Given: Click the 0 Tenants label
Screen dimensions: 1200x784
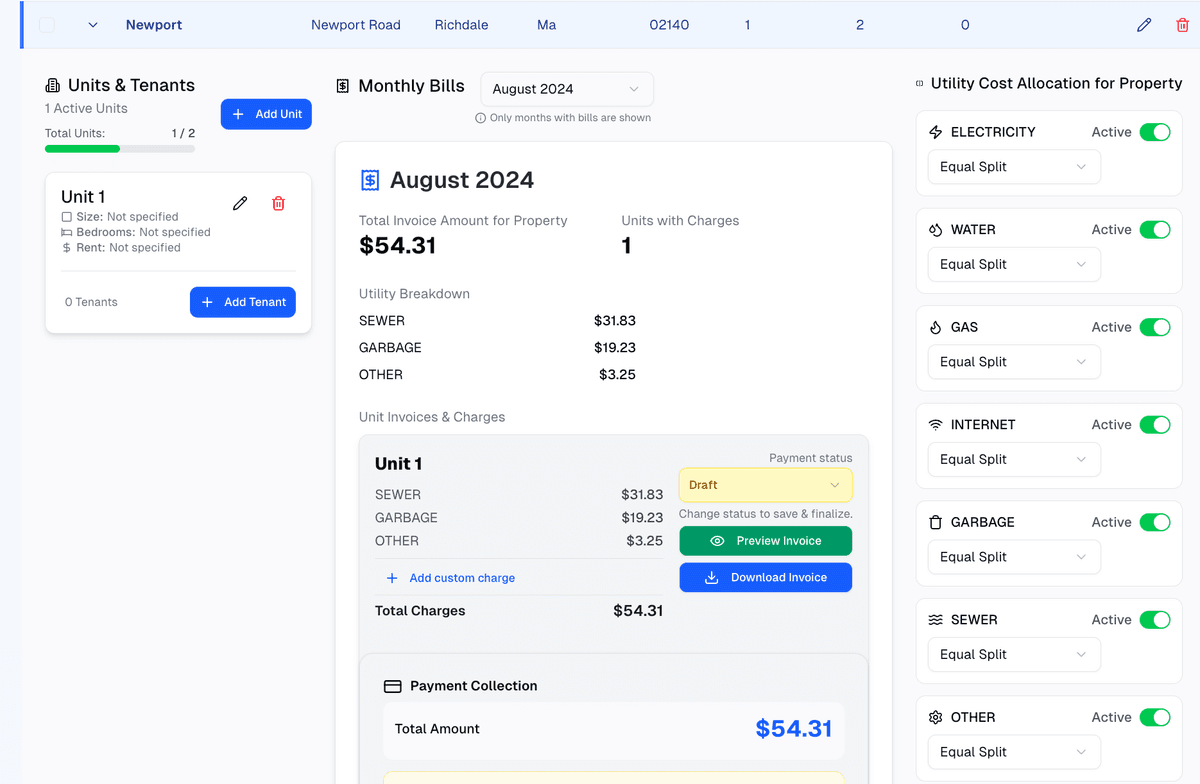Looking at the screenshot, I should [91, 302].
